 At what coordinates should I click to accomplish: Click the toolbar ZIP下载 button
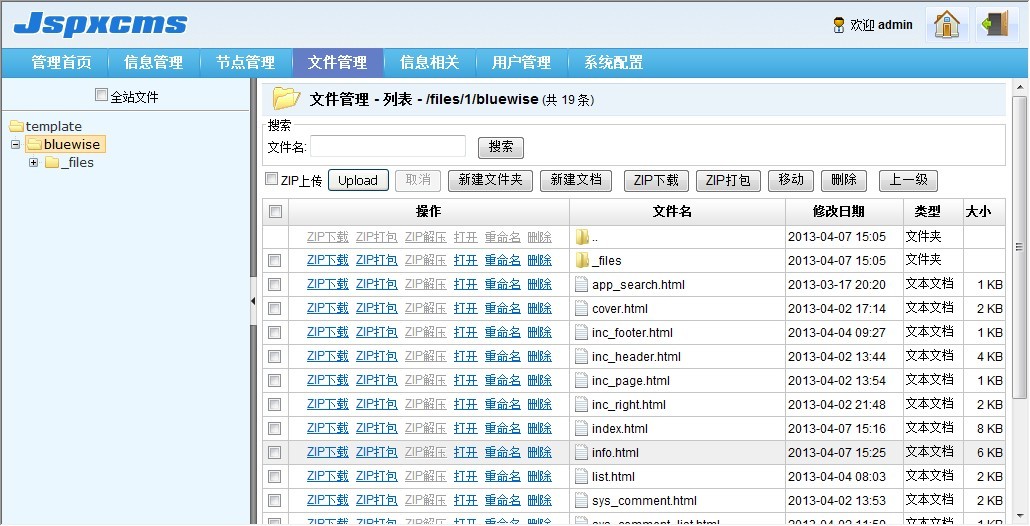click(656, 181)
